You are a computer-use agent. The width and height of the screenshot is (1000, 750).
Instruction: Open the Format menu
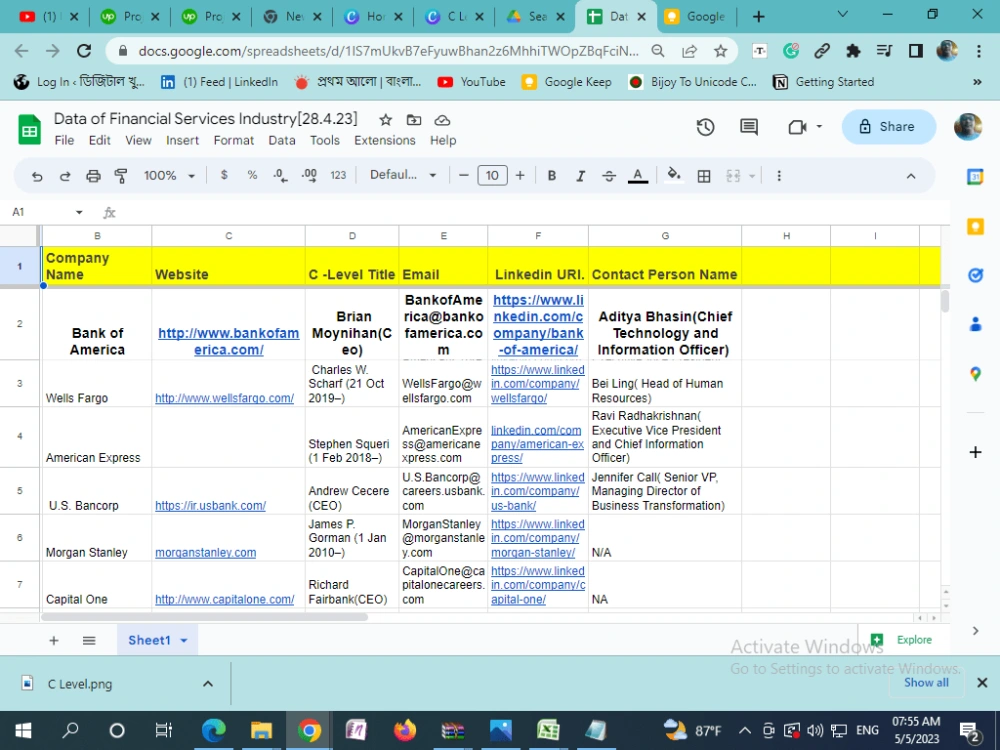[x=233, y=140]
